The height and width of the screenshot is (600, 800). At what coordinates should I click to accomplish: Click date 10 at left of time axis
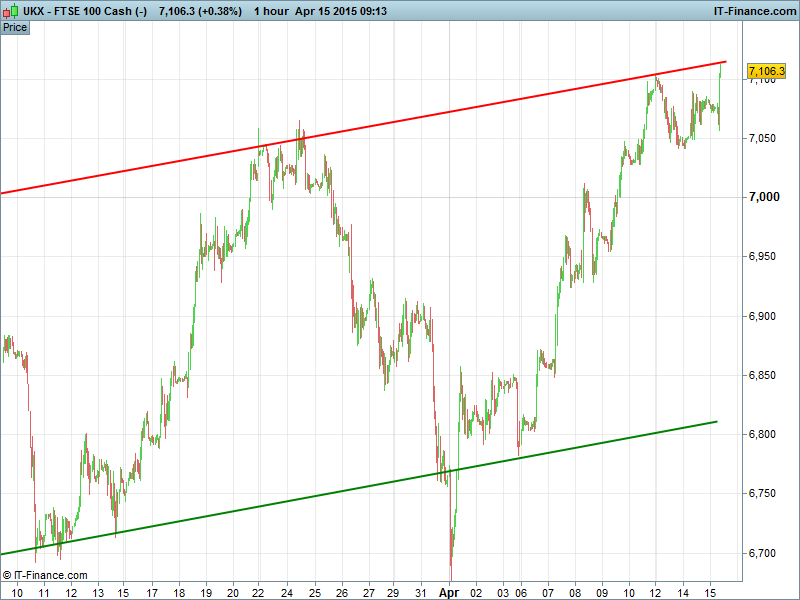click(17, 591)
